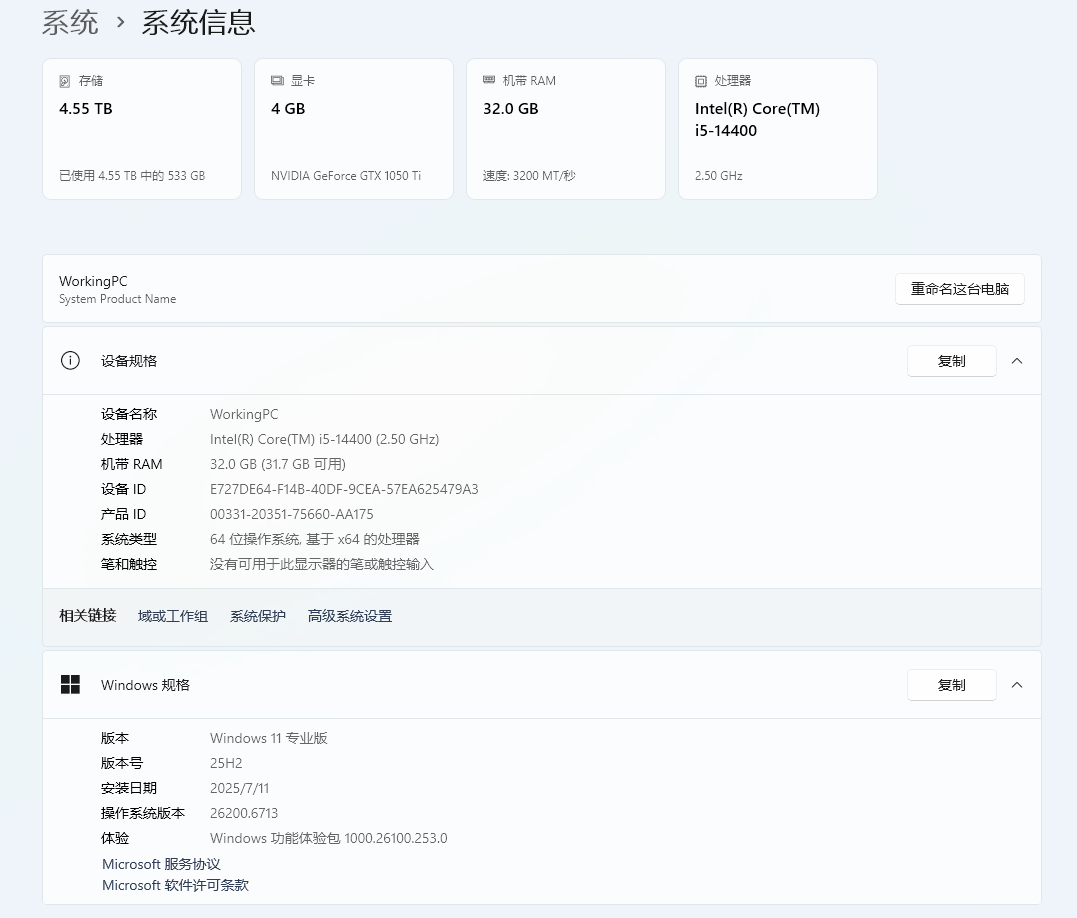Viewport: 1077px width, 918px height.
Task: Collapse the 设备规格 section
Action: (1017, 361)
